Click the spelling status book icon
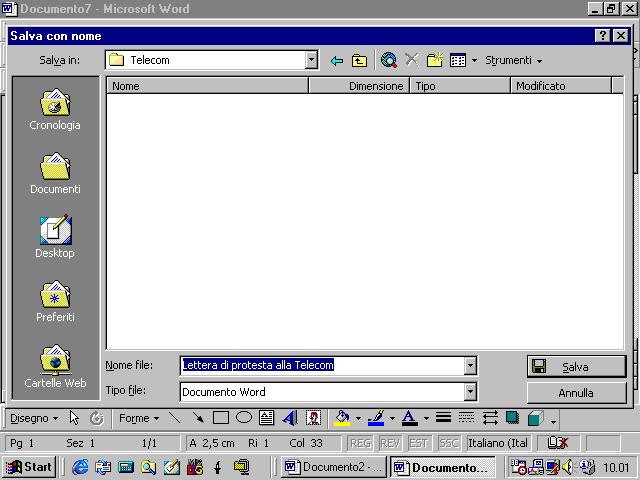 tap(557, 443)
